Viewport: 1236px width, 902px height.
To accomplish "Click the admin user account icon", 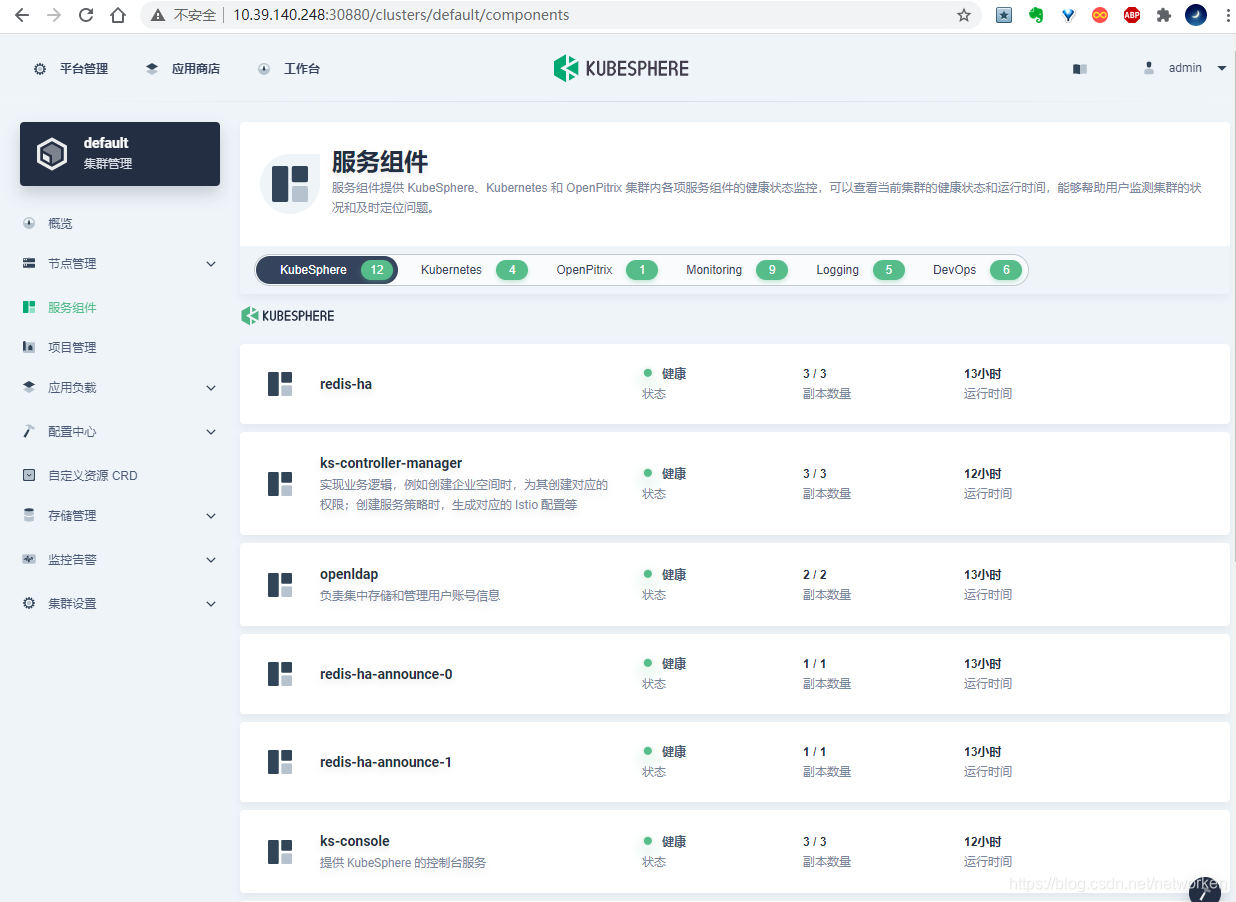I will click(x=1148, y=68).
